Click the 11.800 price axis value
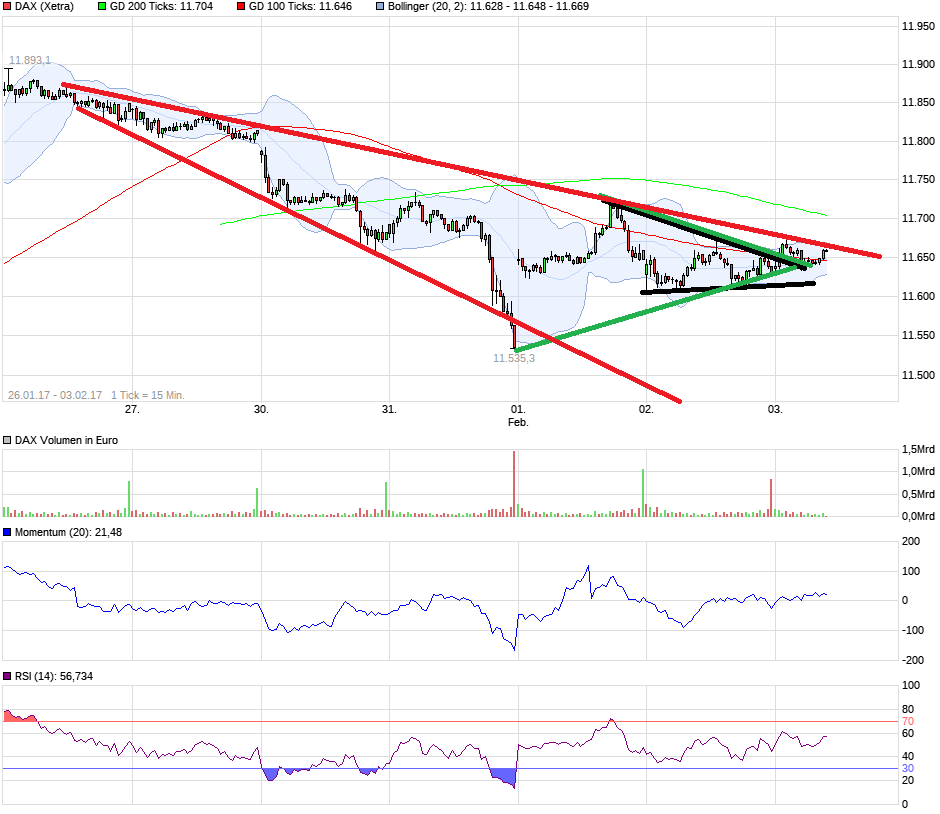This screenshot has height=814, width=940. (x=918, y=141)
